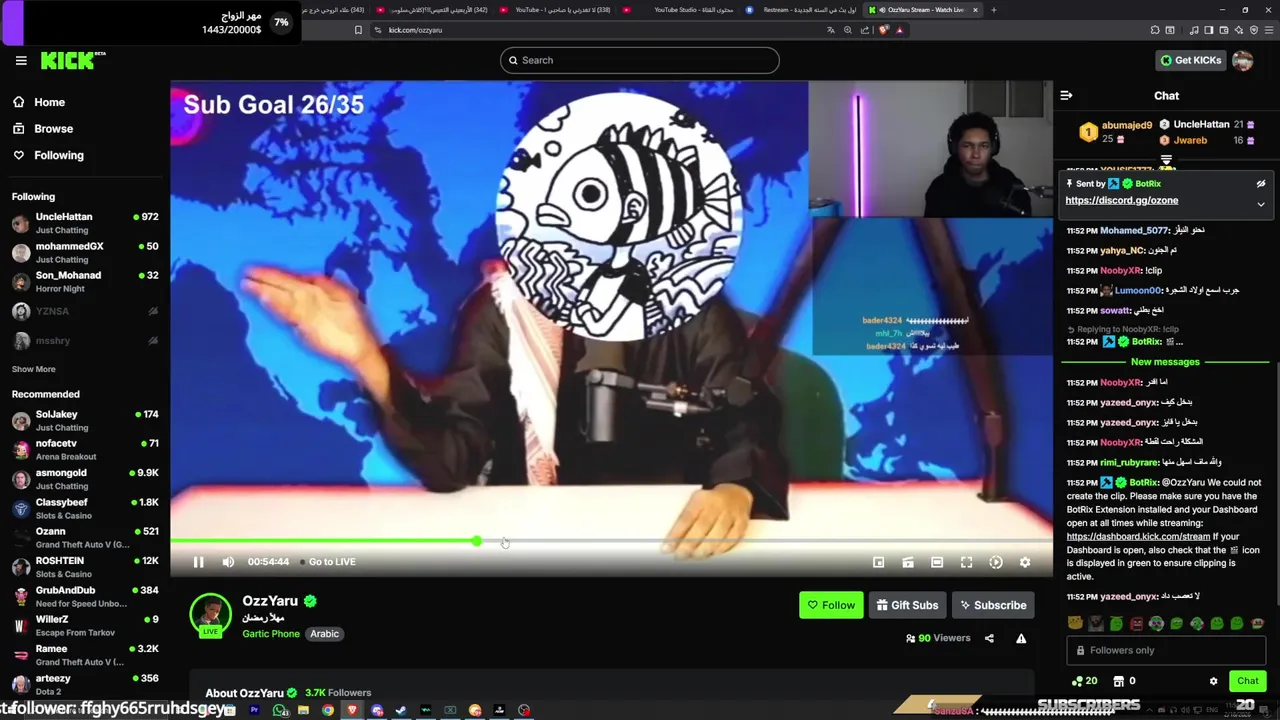Subscribe to OzzYaru
1280x720 pixels.
[x=992, y=605]
